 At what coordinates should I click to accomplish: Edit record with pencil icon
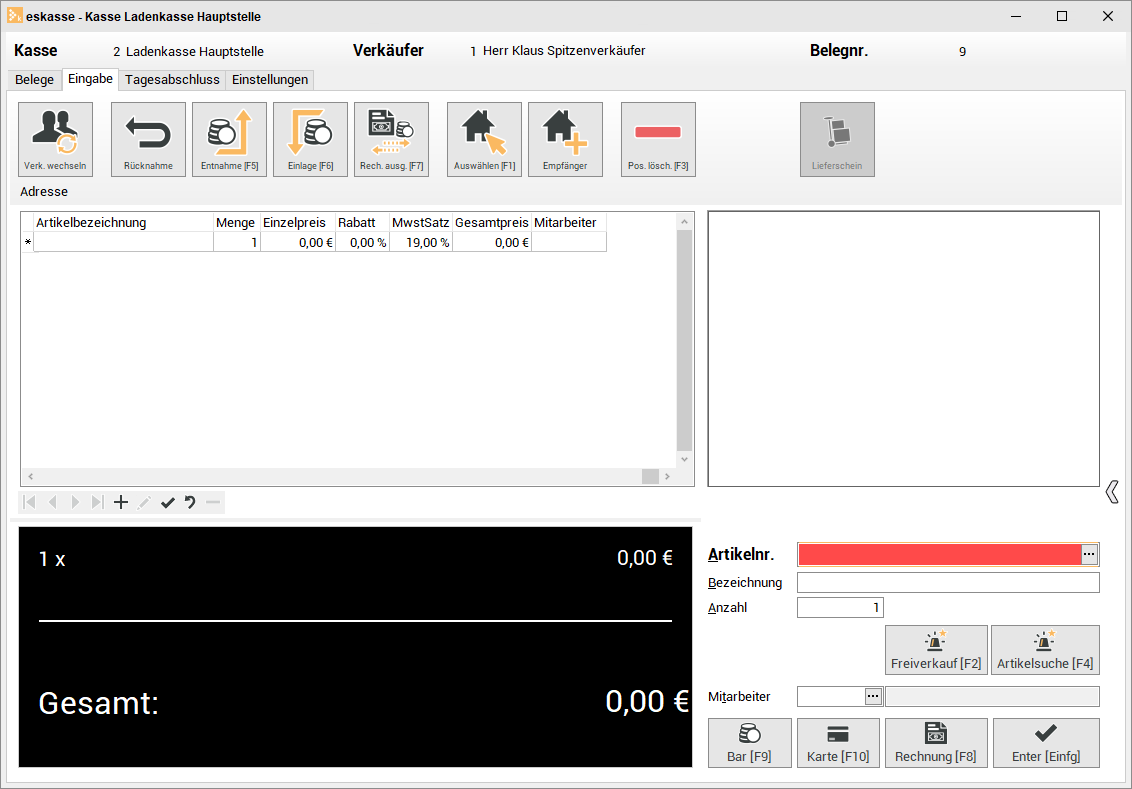[x=144, y=502]
